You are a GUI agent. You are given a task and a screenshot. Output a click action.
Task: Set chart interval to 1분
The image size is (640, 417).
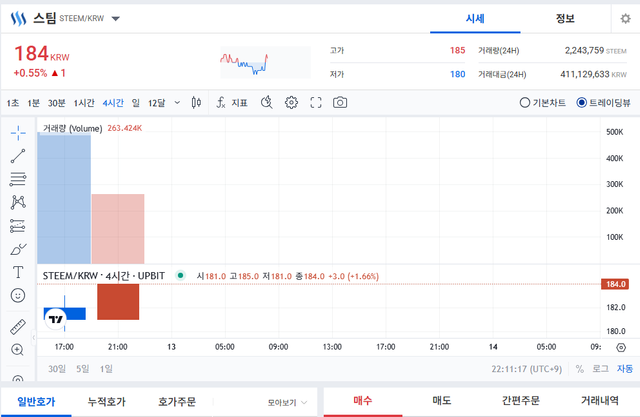[33, 103]
